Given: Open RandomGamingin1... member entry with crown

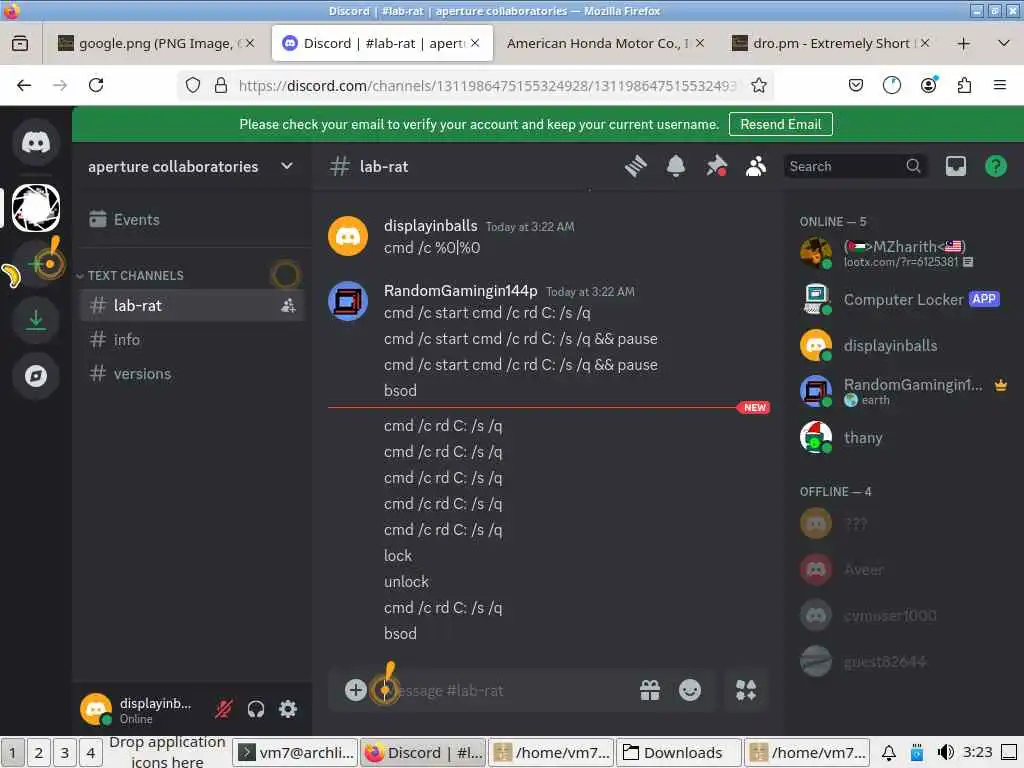Looking at the screenshot, I should pos(904,391).
